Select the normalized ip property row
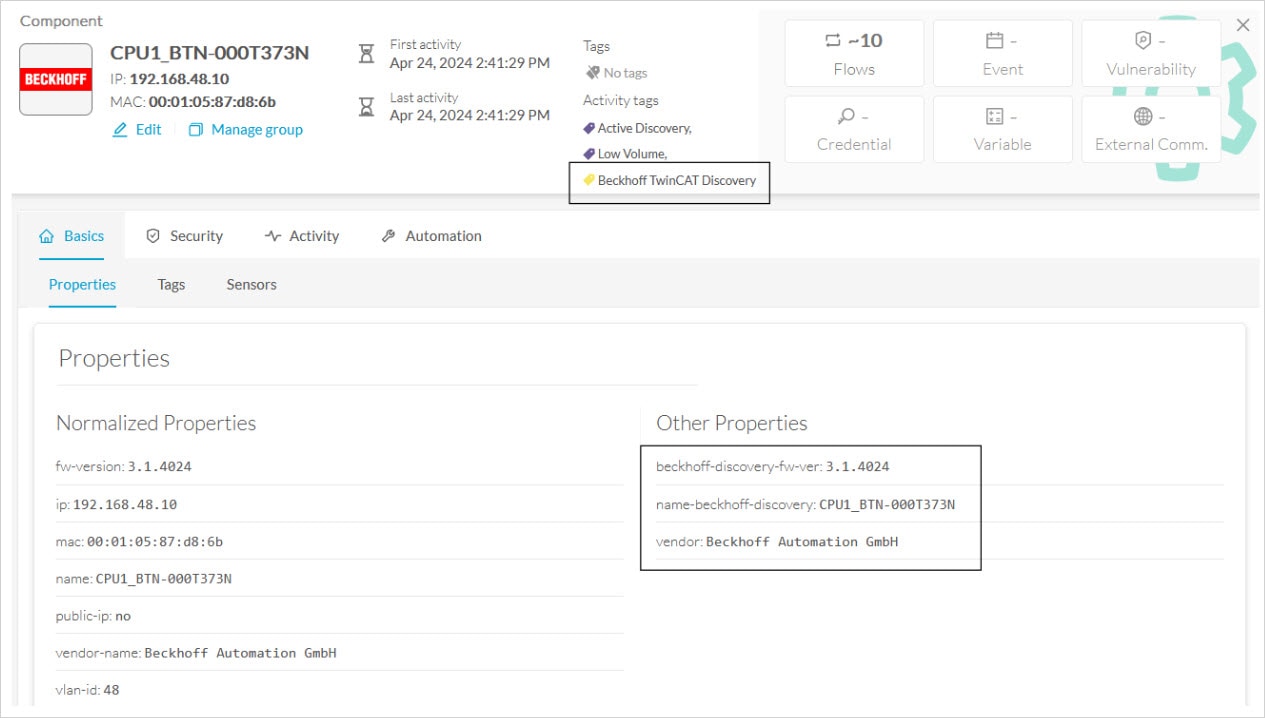Image resolution: width=1265 pixels, height=718 pixels. [339, 504]
